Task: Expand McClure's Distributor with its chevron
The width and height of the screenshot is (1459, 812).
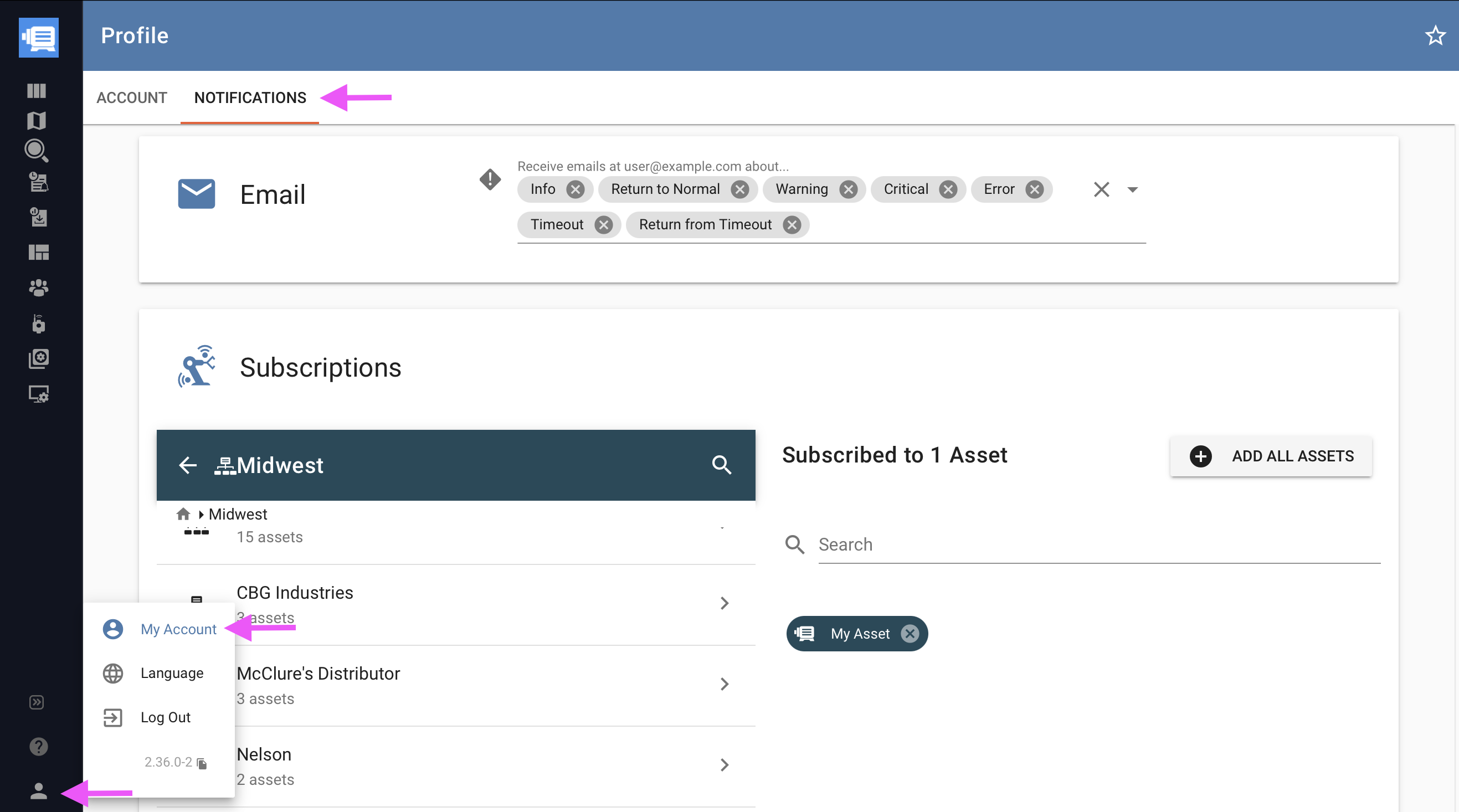Action: (x=725, y=684)
